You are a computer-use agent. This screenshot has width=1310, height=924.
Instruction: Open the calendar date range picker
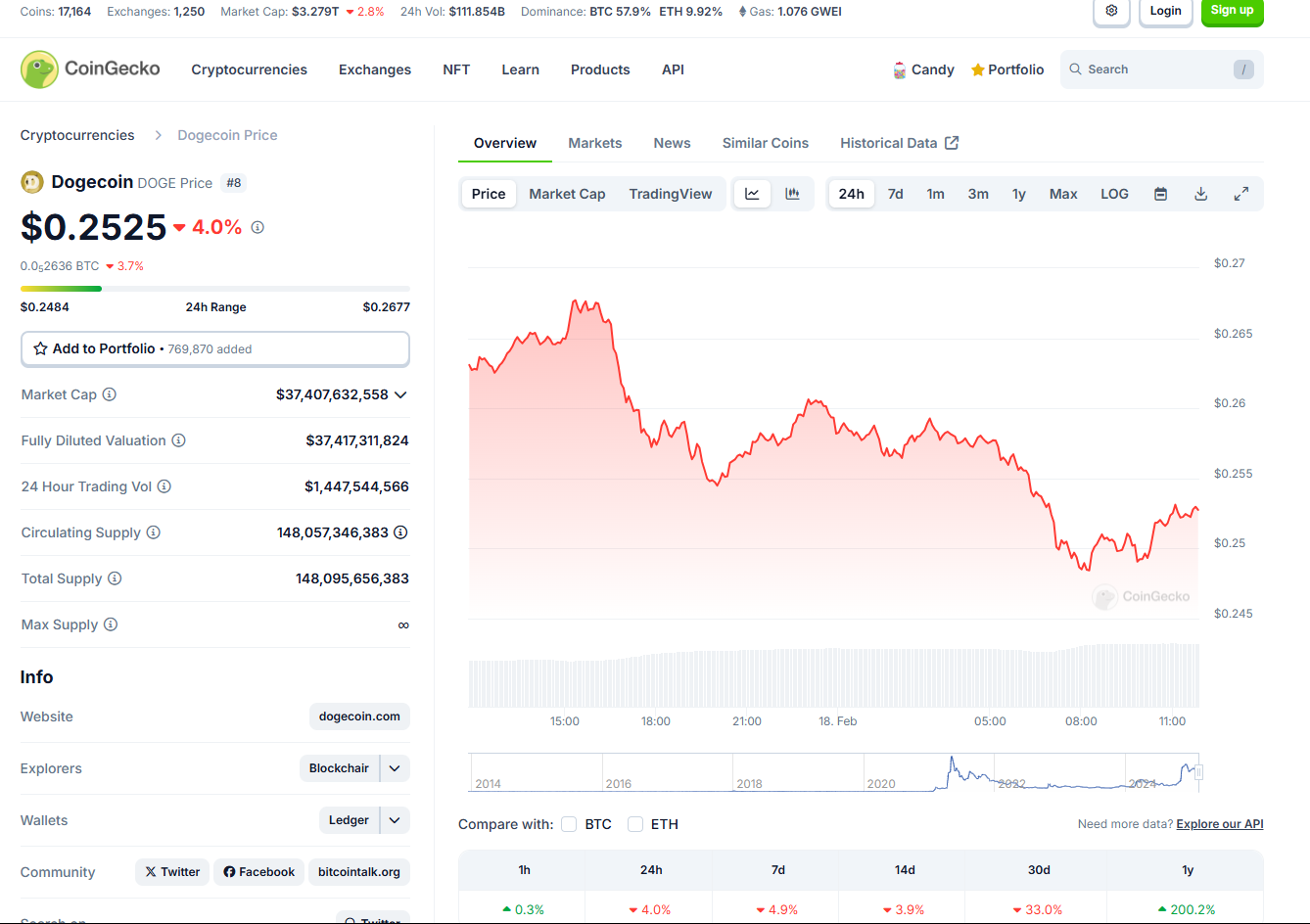coord(1160,194)
